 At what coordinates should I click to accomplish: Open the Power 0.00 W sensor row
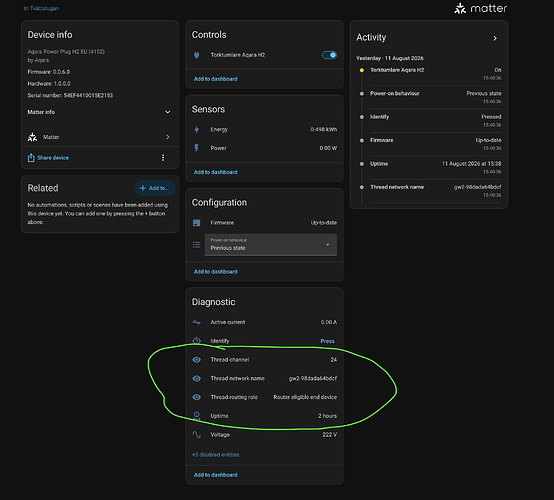tap(264, 148)
